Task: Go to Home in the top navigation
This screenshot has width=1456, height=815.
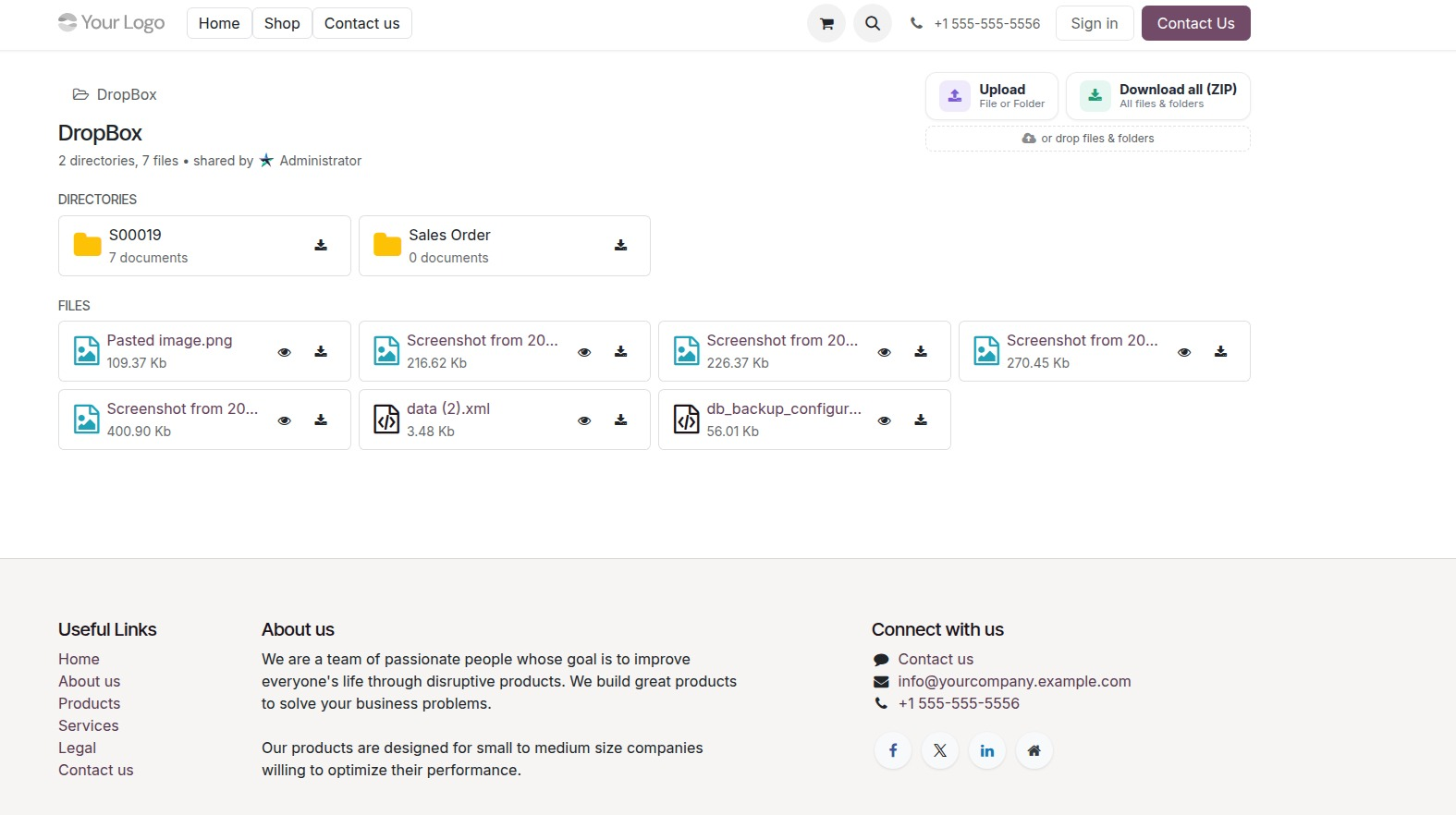Action: pyautogui.click(x=219, y=23)
